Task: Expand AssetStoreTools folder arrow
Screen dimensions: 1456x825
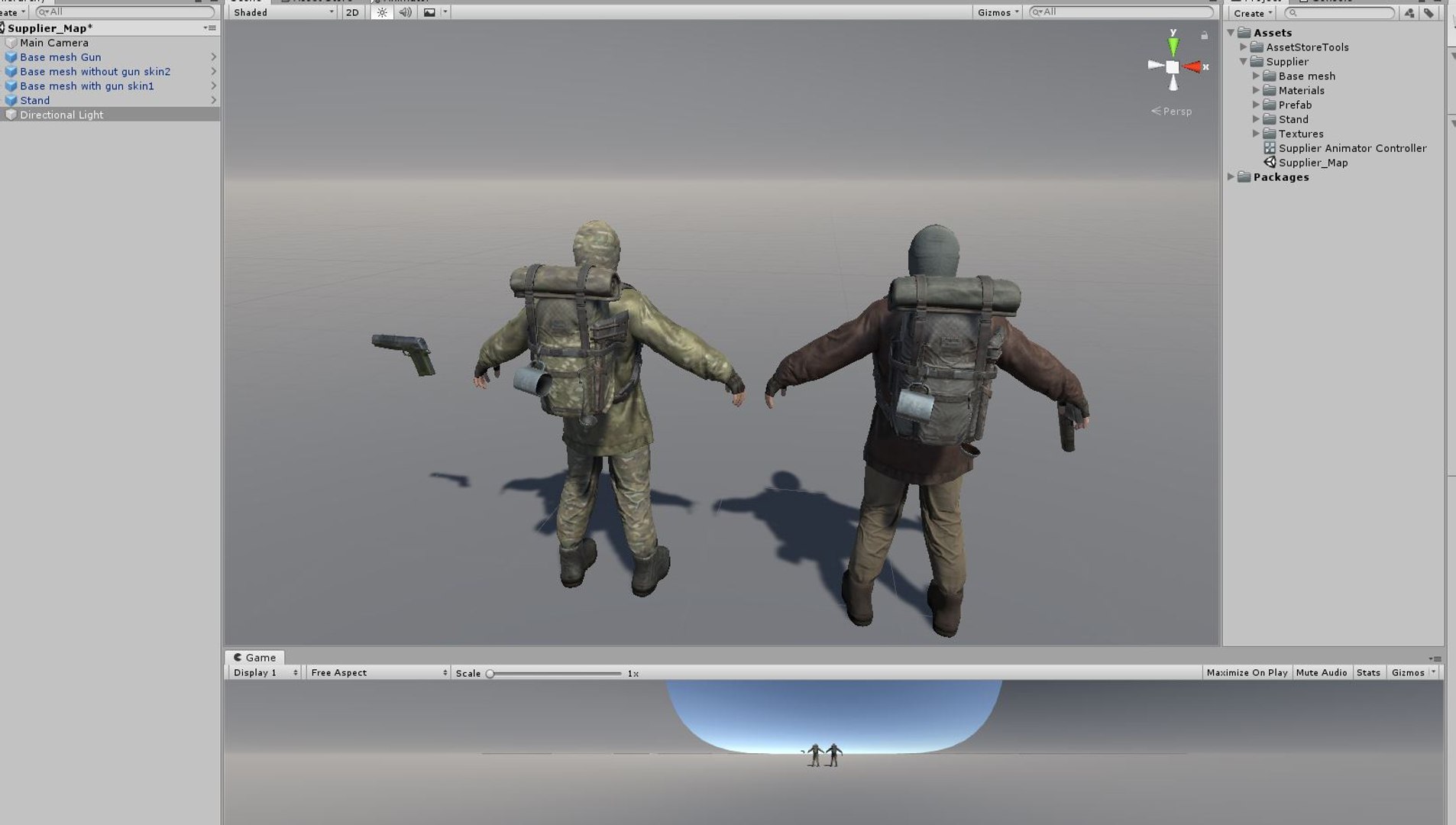Action: (1244, 47)
